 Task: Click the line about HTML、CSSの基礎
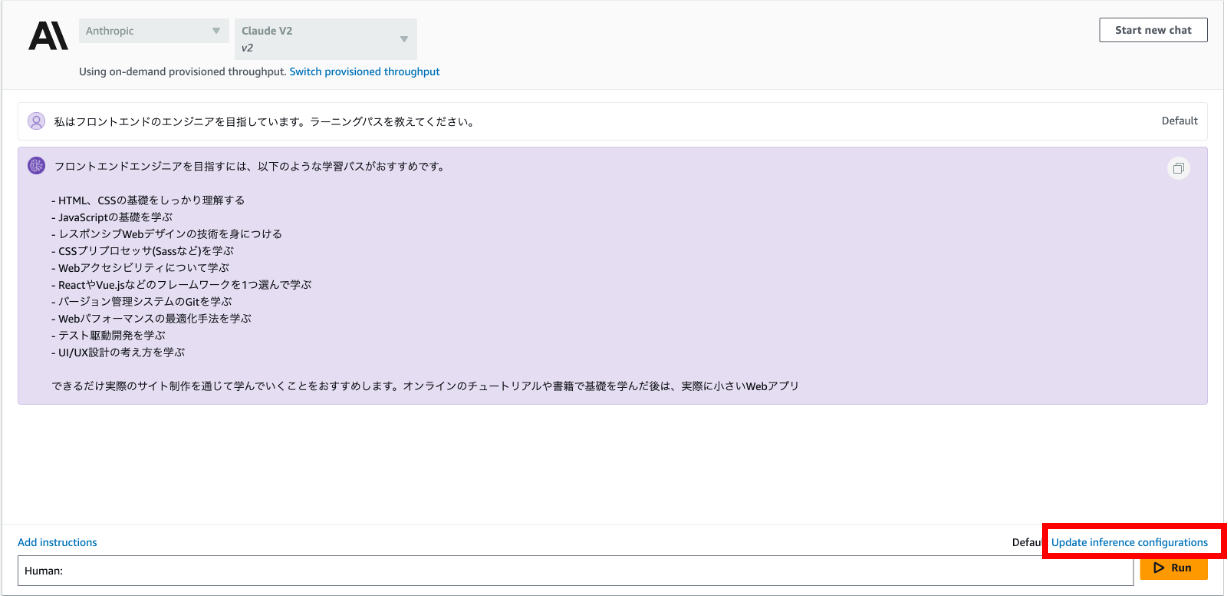tap(148, 200)
